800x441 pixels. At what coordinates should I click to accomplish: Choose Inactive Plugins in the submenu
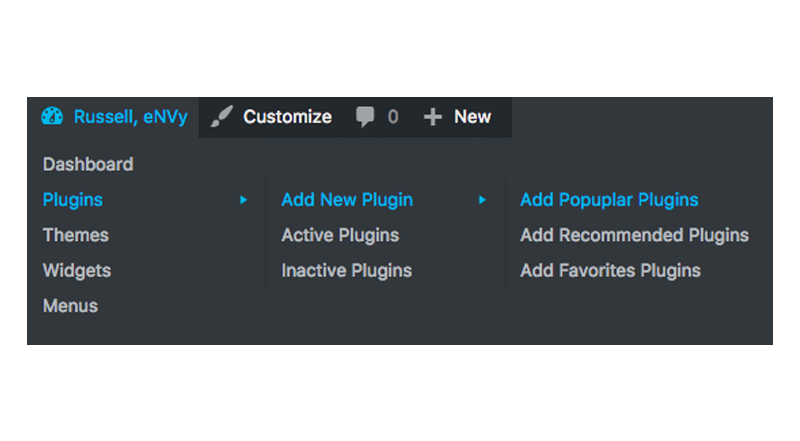point(347,271)
